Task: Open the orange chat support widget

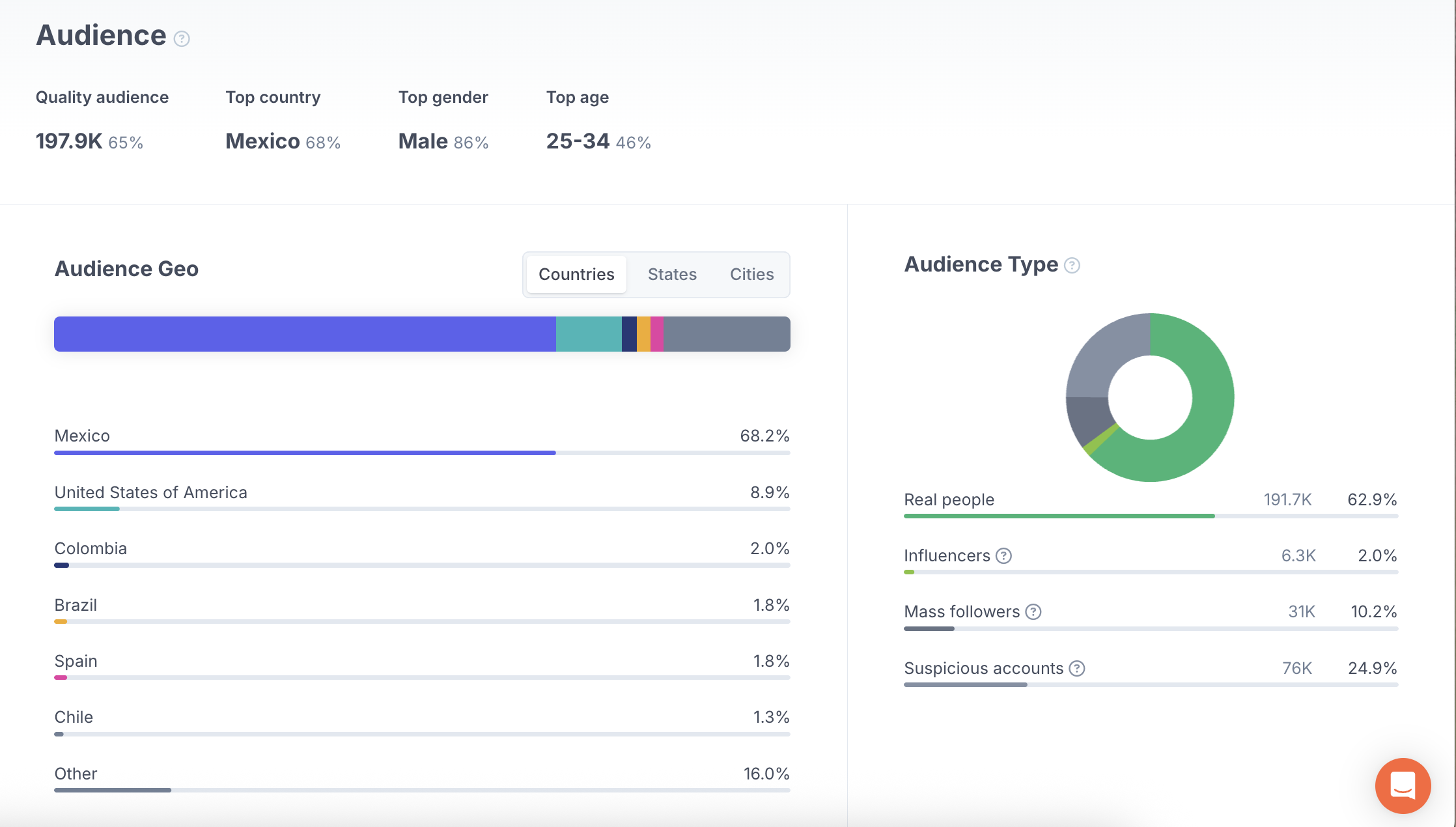Action: click(1403, 785)
